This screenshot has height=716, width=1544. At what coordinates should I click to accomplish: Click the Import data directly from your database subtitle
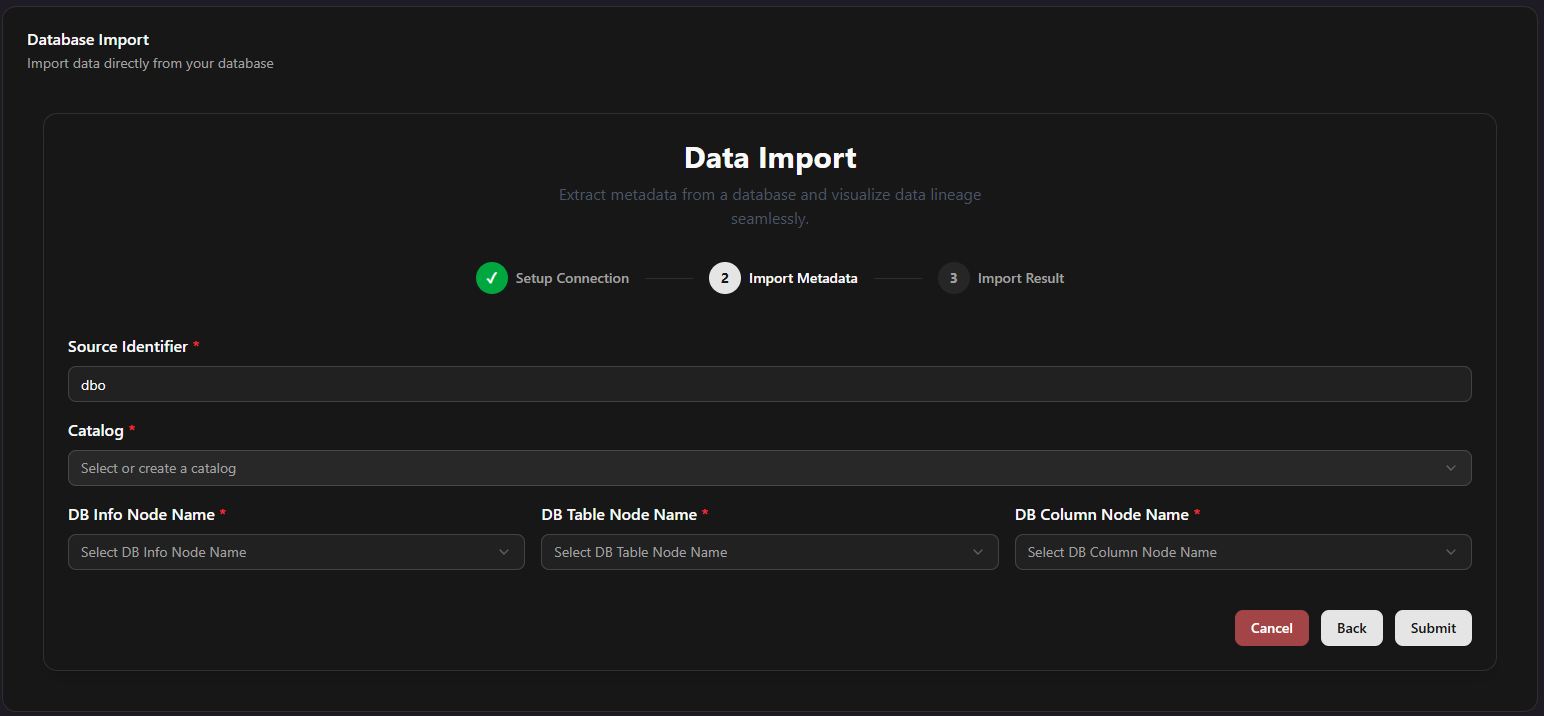(150, 63)
